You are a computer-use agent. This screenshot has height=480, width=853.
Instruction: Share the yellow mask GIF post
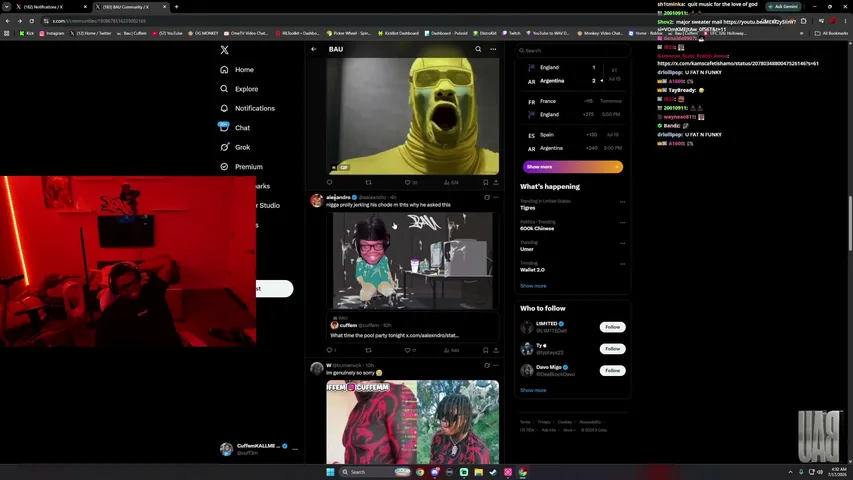(496, 182)
